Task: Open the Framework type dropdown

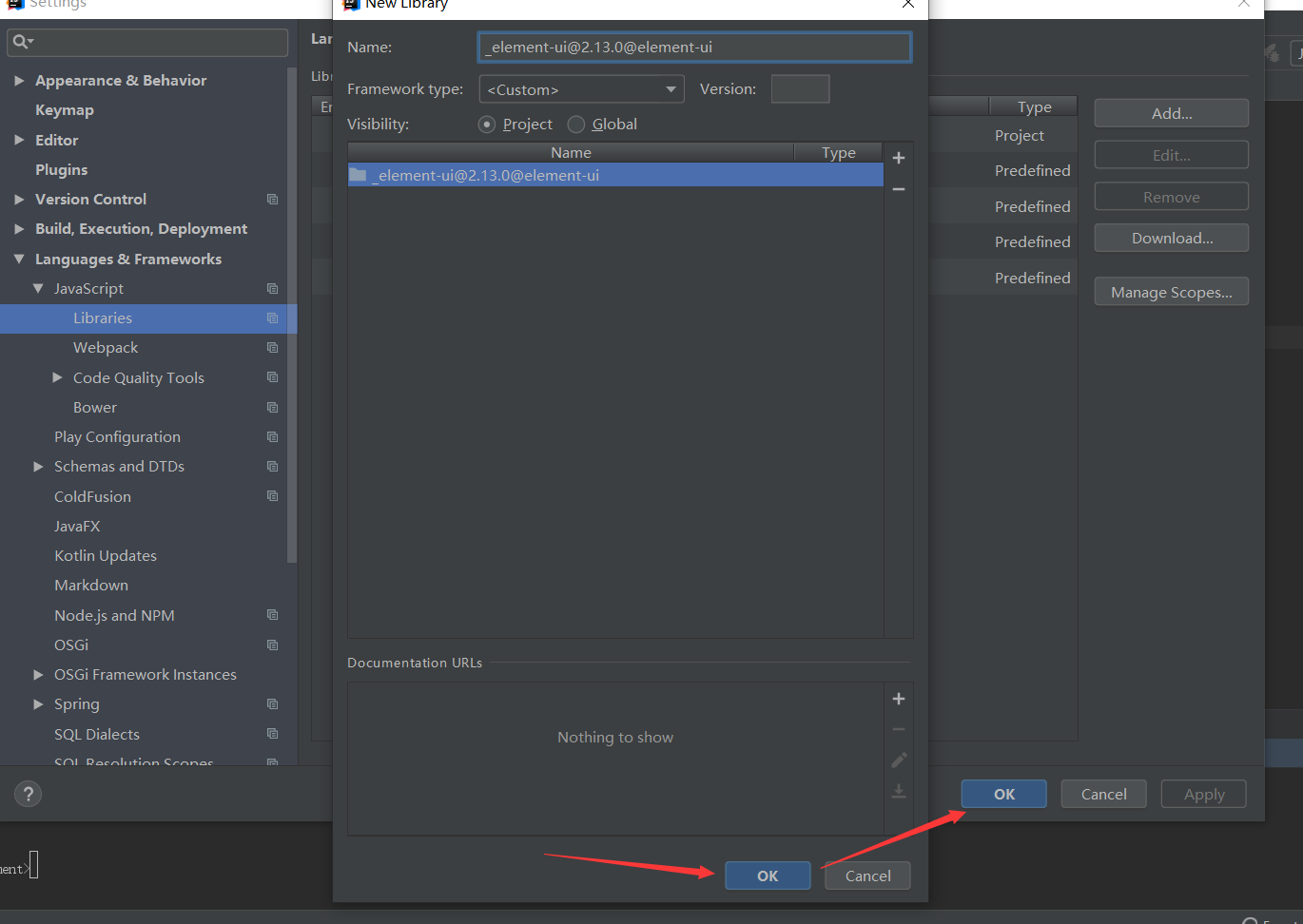Action: 669,88
